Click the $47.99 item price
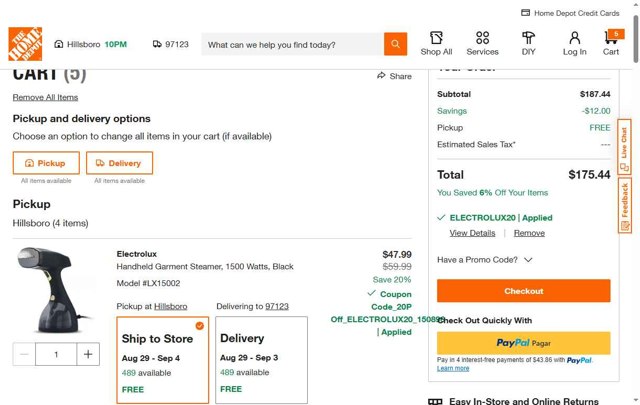 click(397, 254)
